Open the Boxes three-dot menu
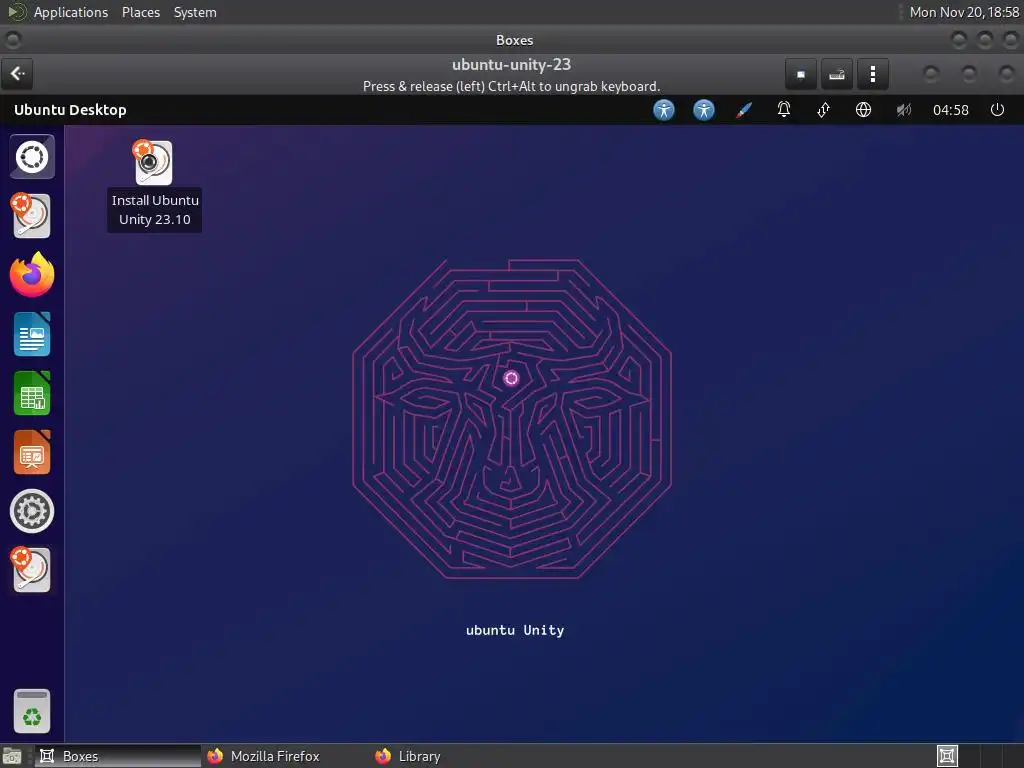1024x768 pixels. (872, 74)
